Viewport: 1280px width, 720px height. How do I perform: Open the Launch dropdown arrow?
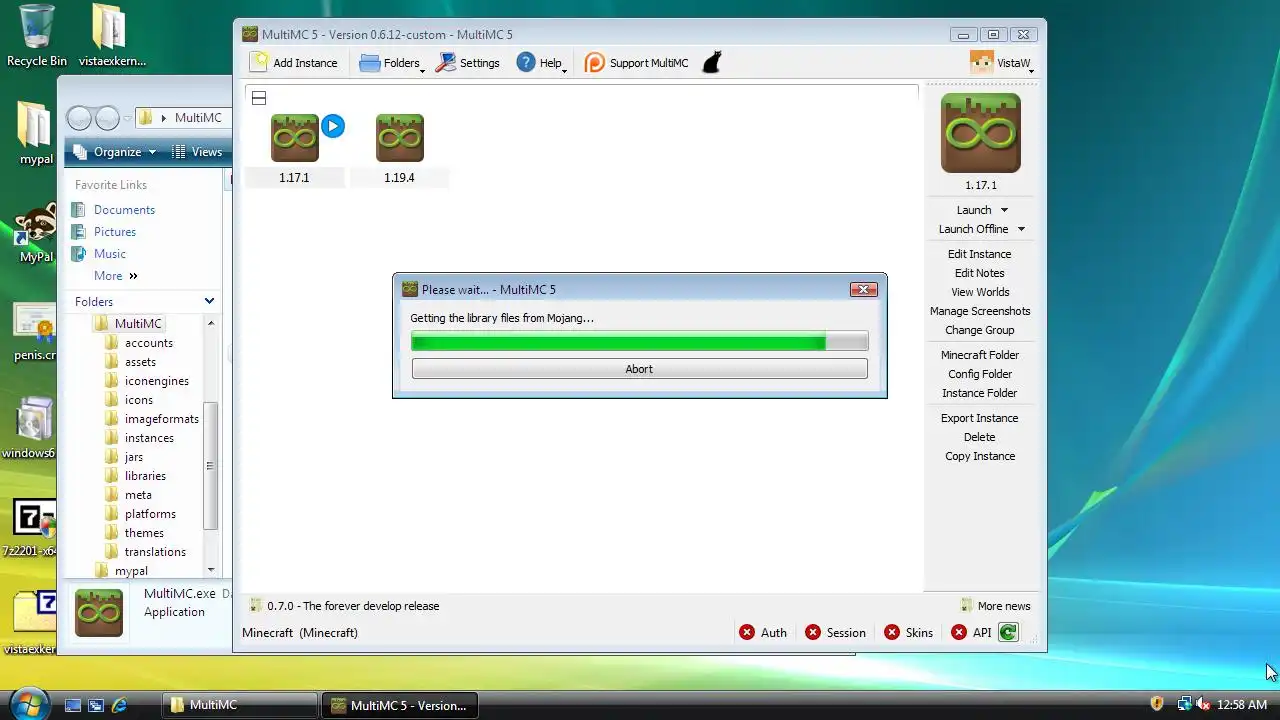point(1004,210)
